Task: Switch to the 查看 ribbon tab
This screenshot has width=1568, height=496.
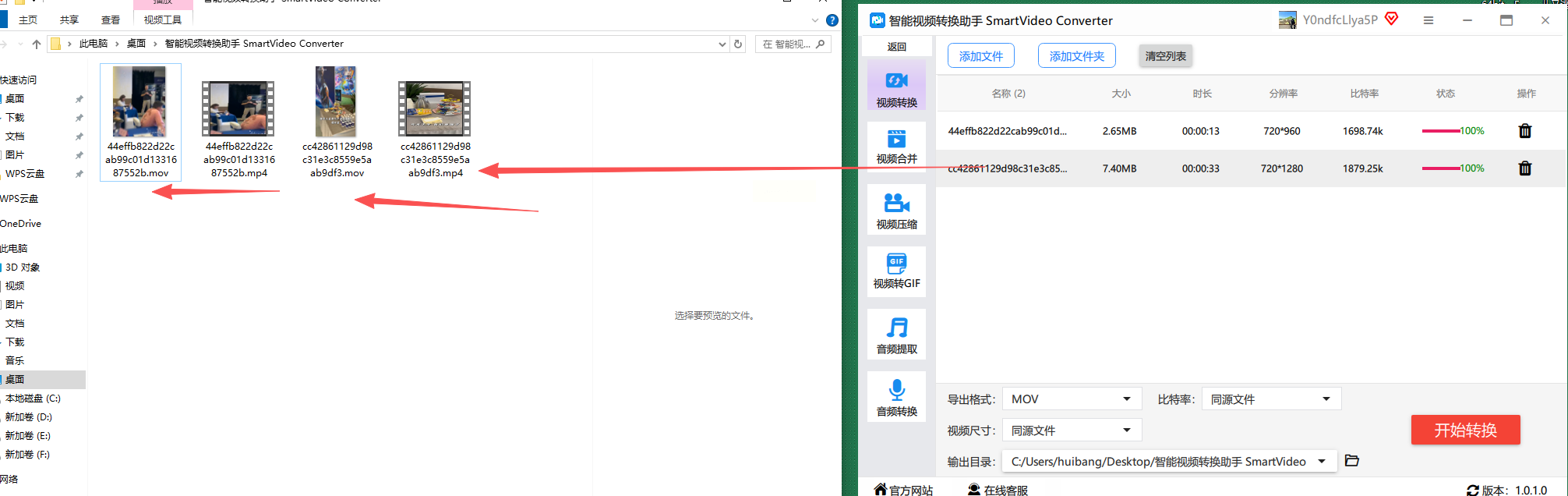Action: pos(111,19)
